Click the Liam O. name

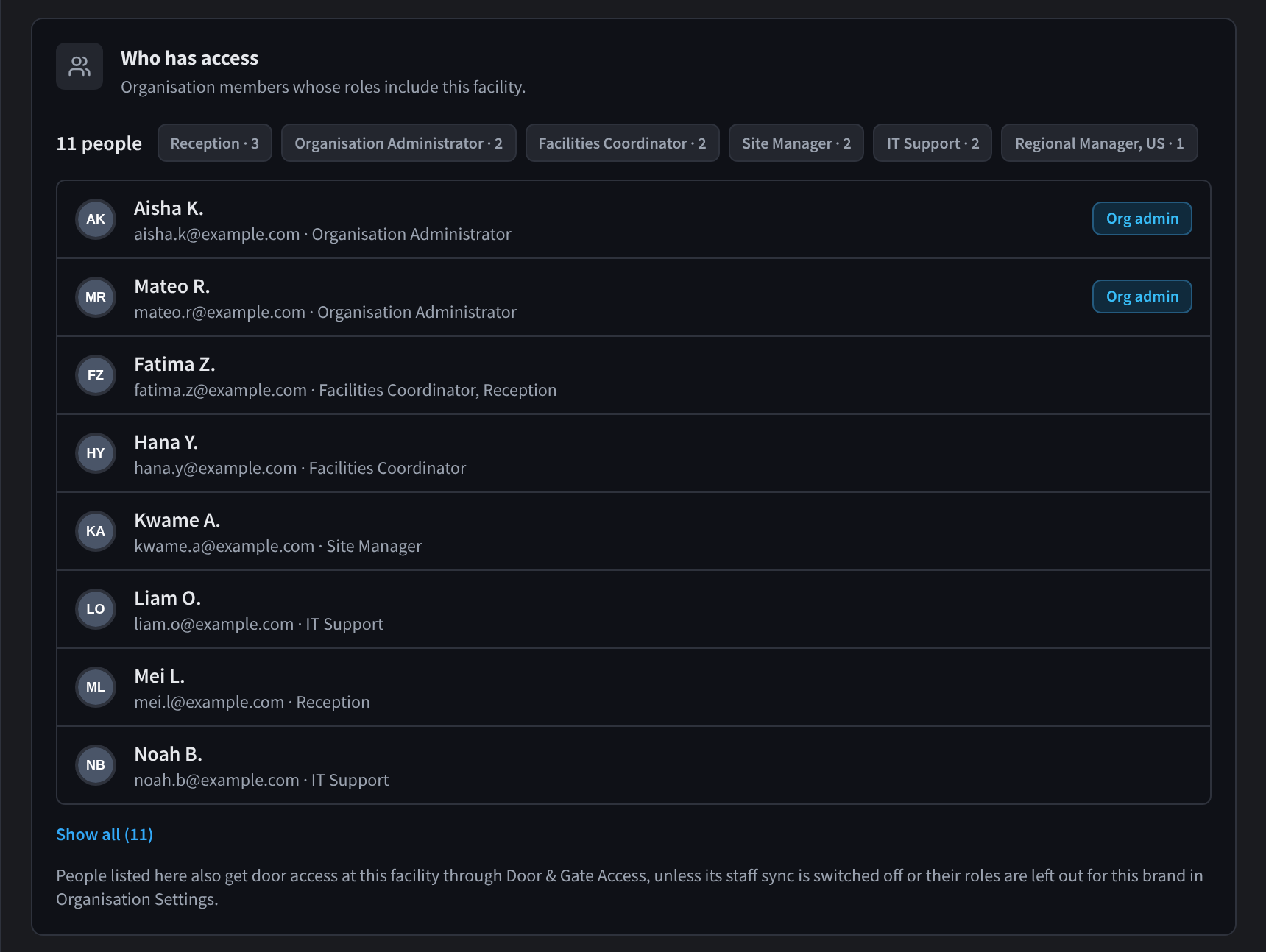point(168,598)
